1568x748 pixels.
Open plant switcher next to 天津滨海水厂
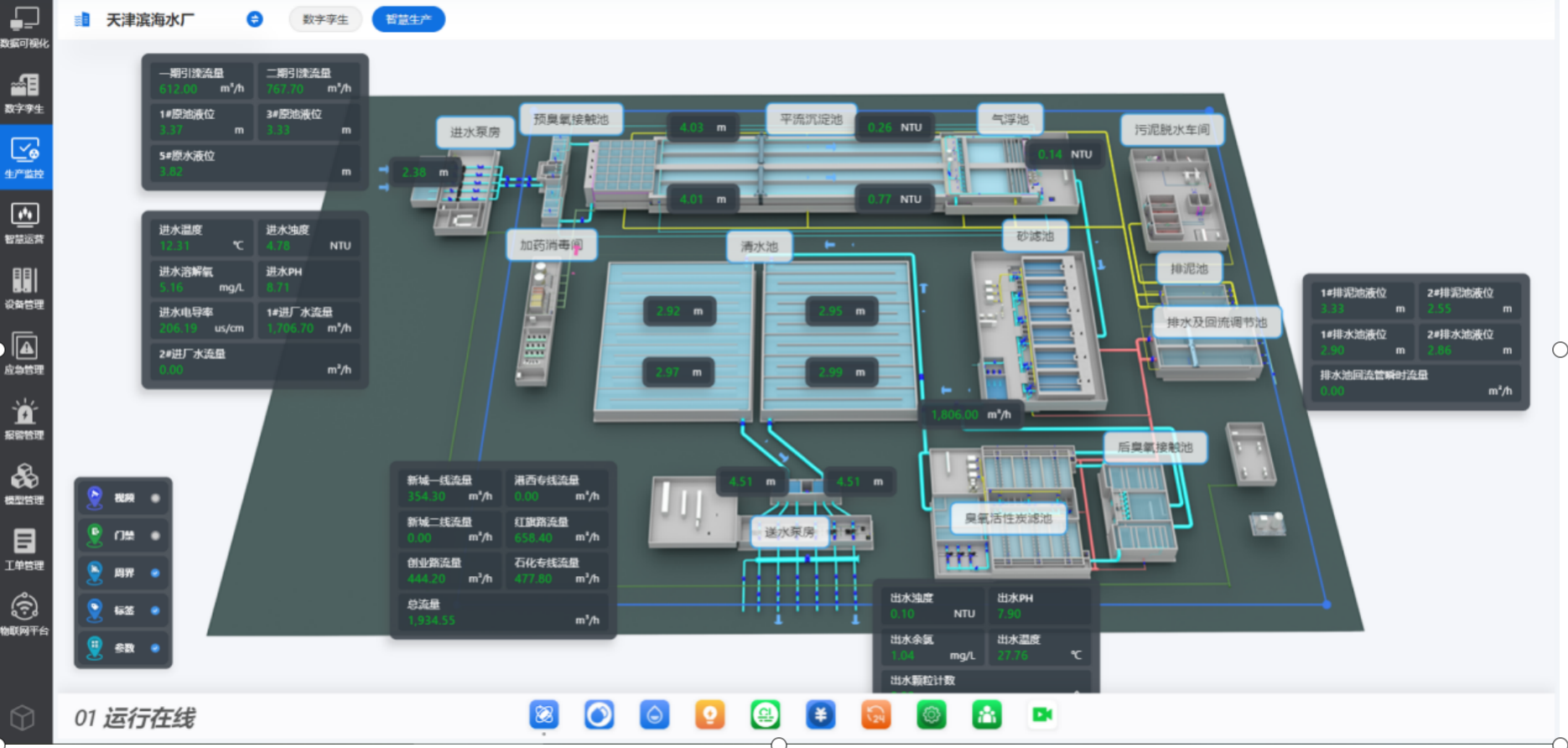(255, 19)
